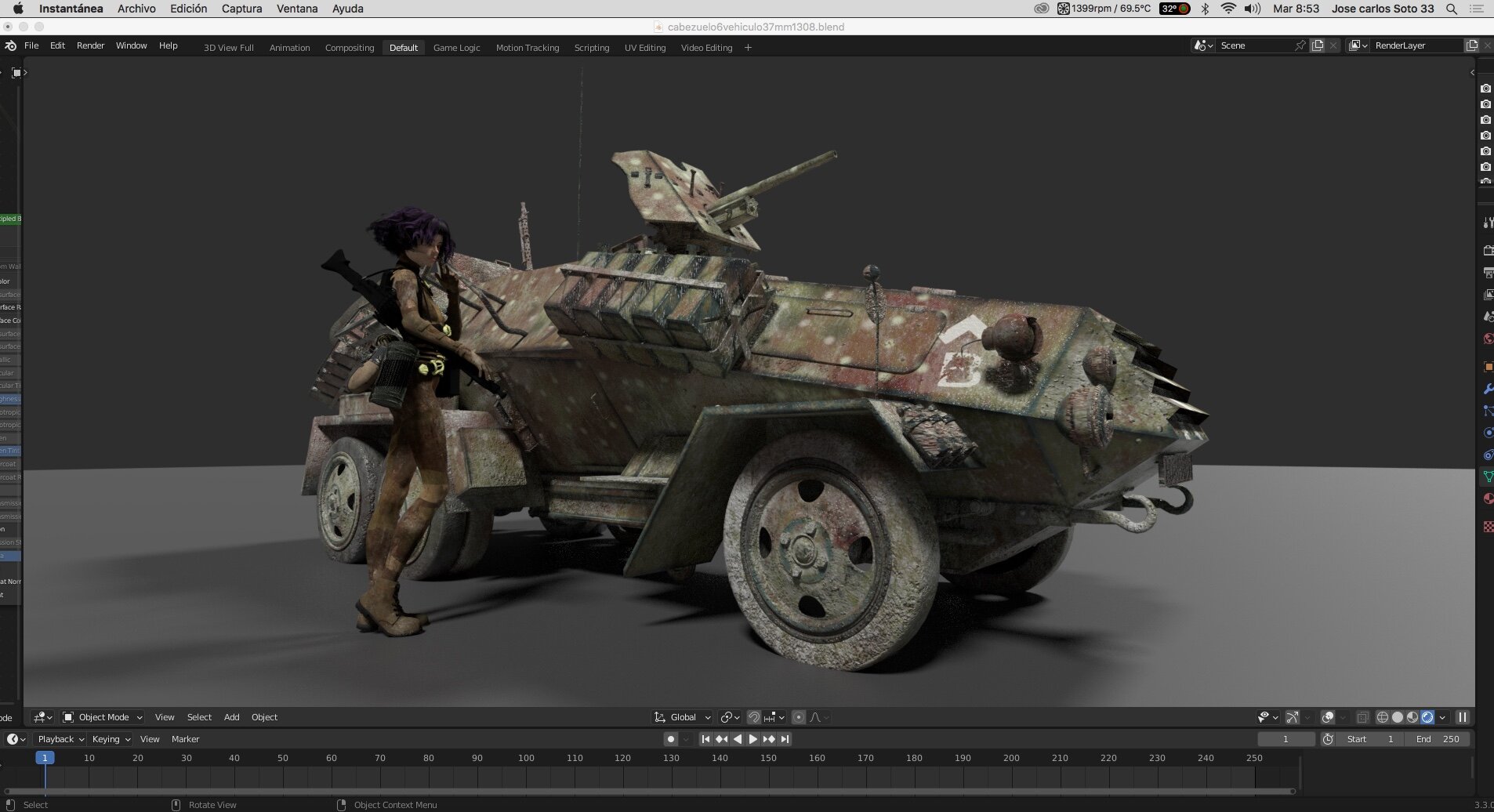1494x812 pixels.
Task: Click frame 100 on the timeline ruler
Action: click(526, 759)
